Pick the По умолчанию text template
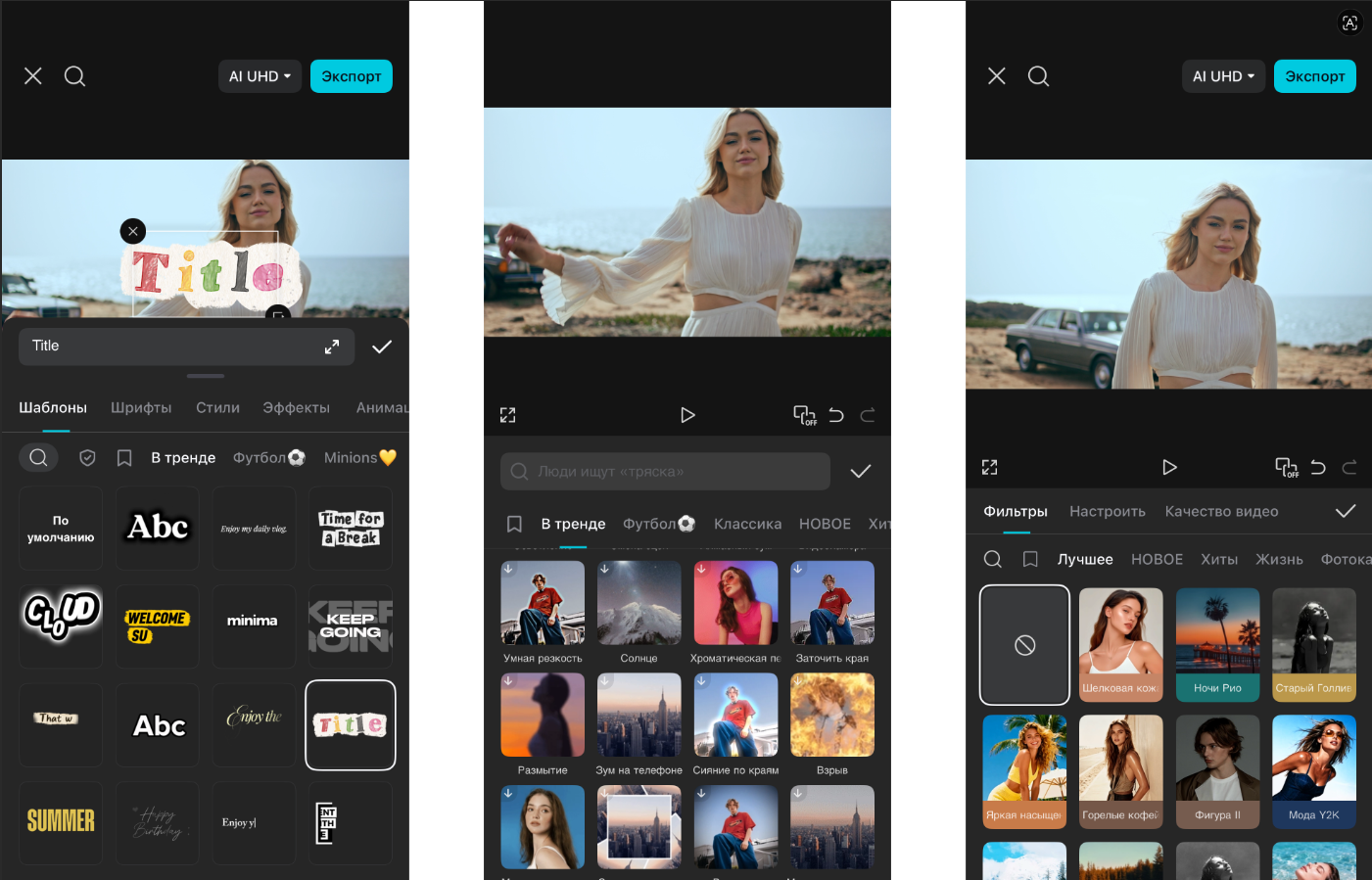 (x=61, y=529)
